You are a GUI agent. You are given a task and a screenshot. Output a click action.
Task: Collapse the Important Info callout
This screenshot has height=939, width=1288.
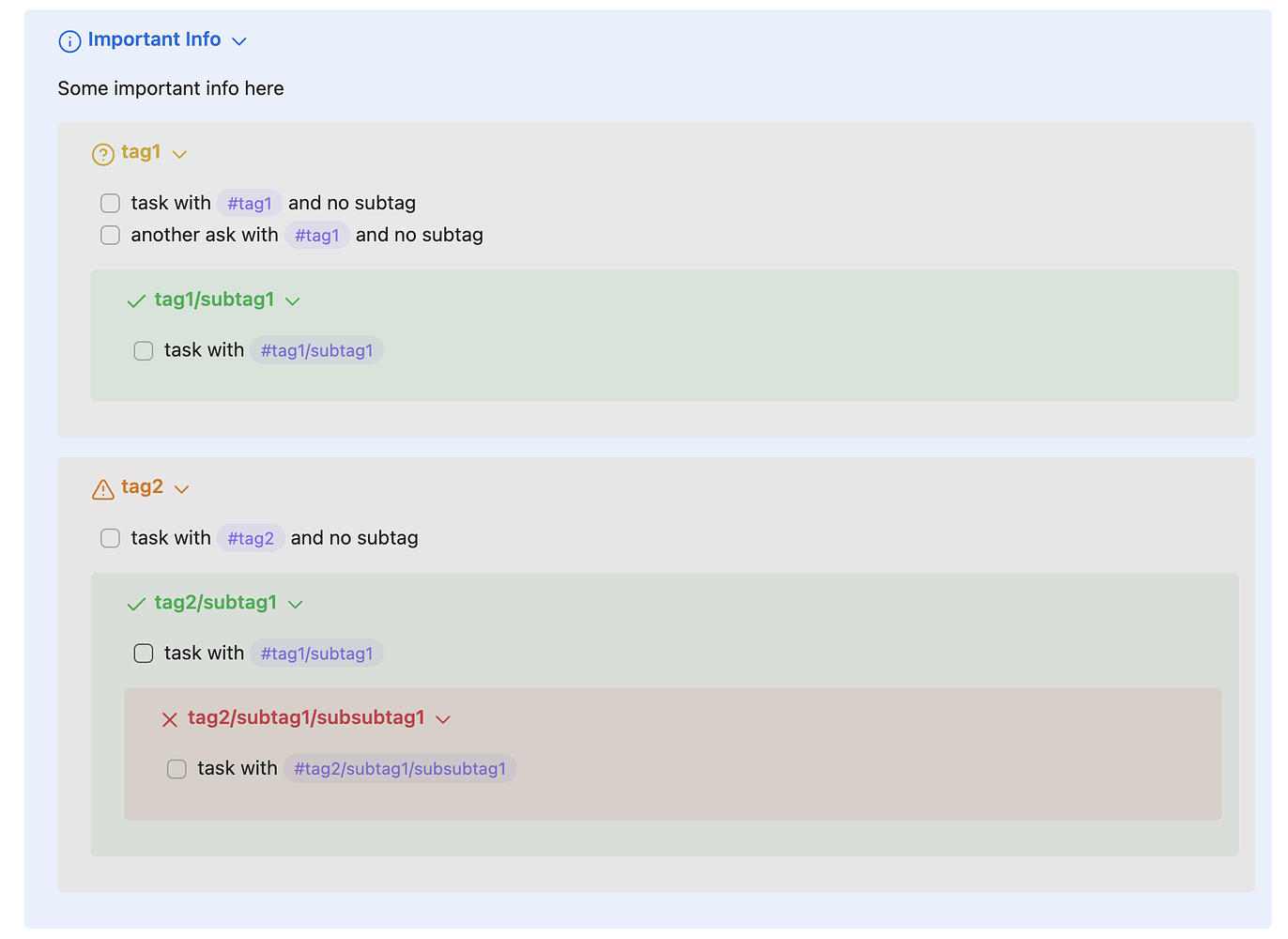(x=238, y=41)
